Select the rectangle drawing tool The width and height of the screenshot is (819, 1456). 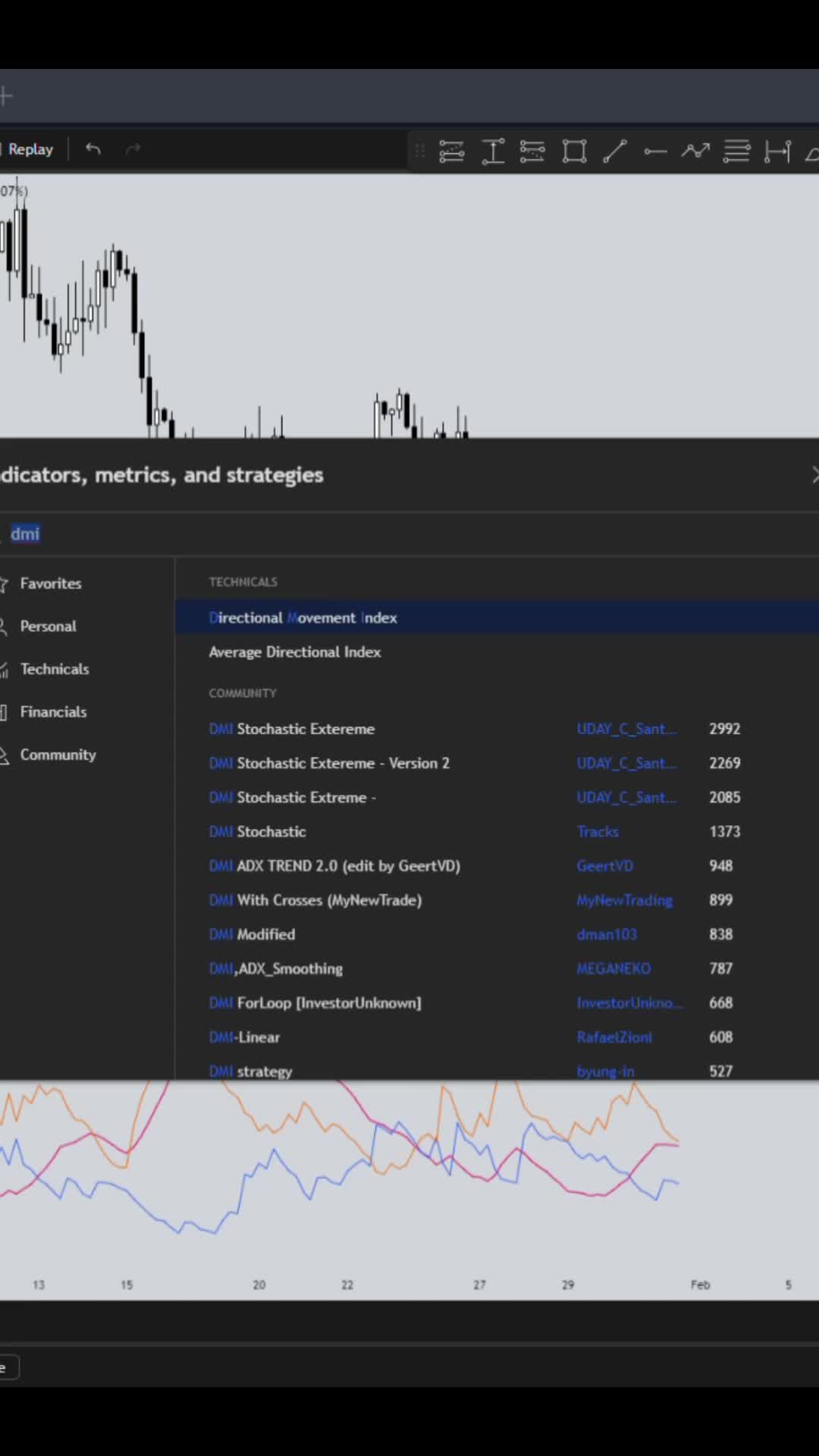[574, 151]
